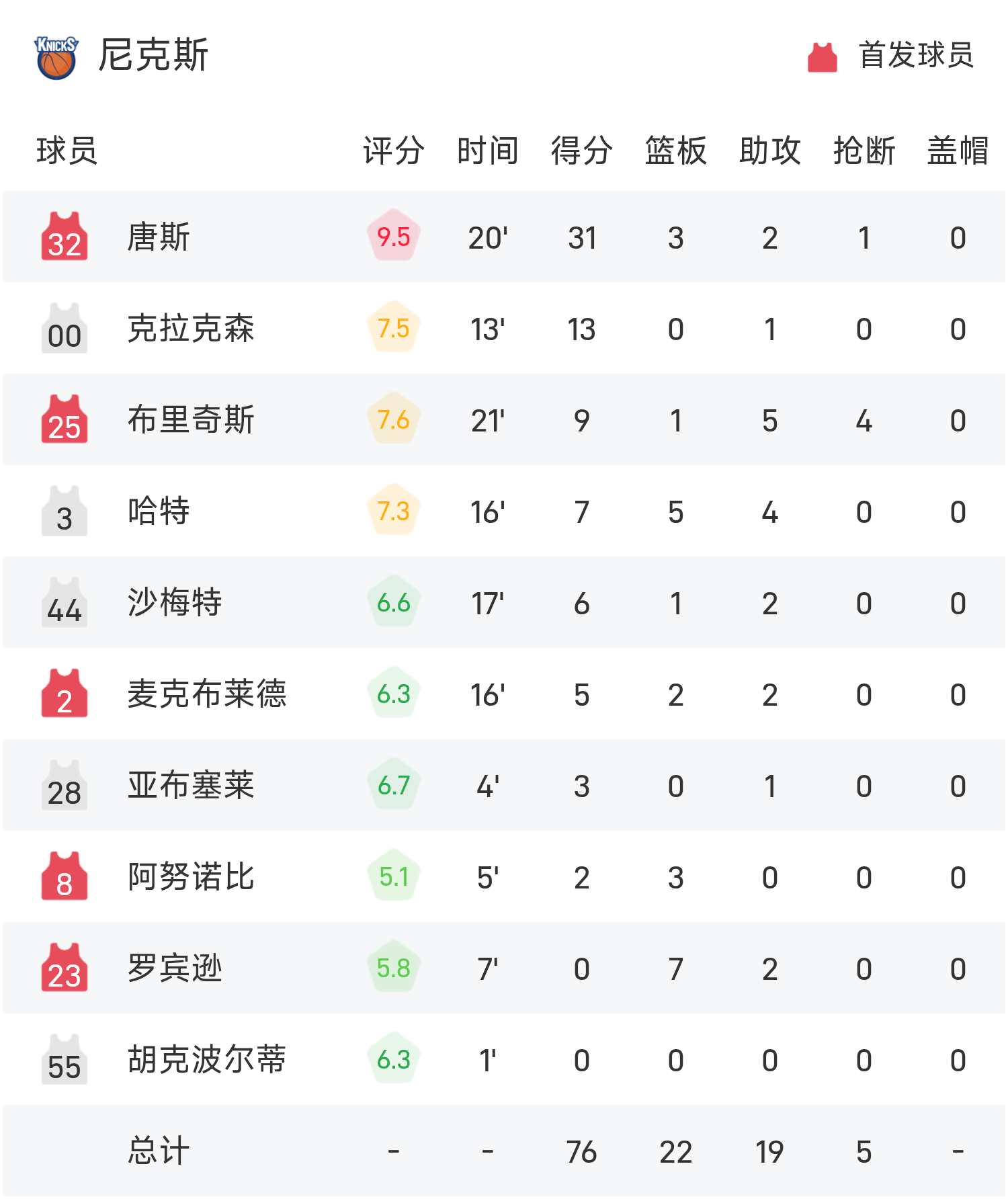Click the grey jersey 44 icon

pyautogui.click(x=65, y=603)
